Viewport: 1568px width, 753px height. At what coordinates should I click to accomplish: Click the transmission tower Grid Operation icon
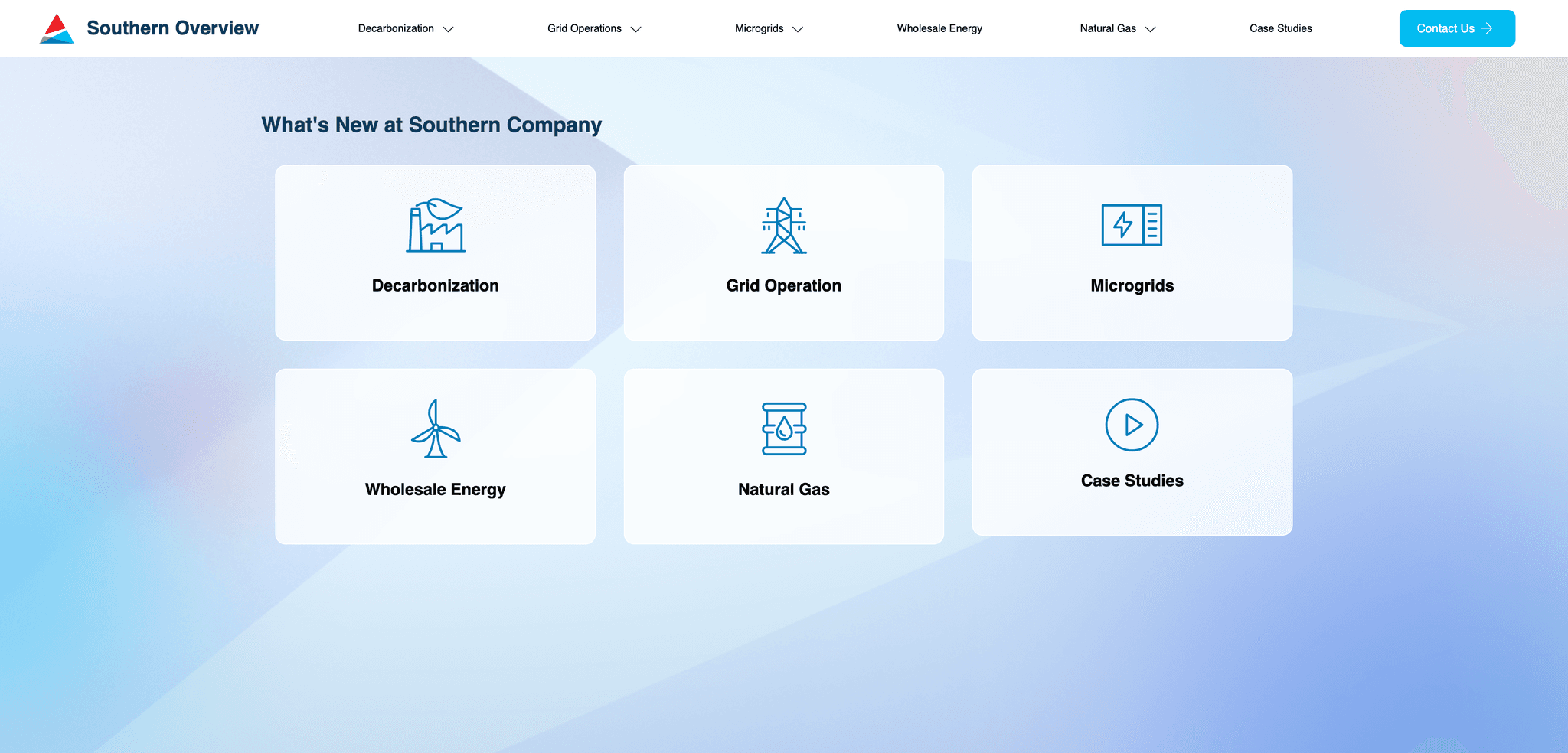pyautogui.click(x=784, y=225)
